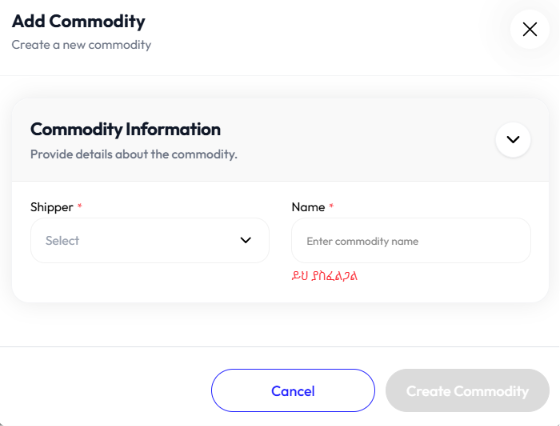Screen dimensions: 560x426
Task: Click the red asterisk beside Shipper
Action: point(80,206)
